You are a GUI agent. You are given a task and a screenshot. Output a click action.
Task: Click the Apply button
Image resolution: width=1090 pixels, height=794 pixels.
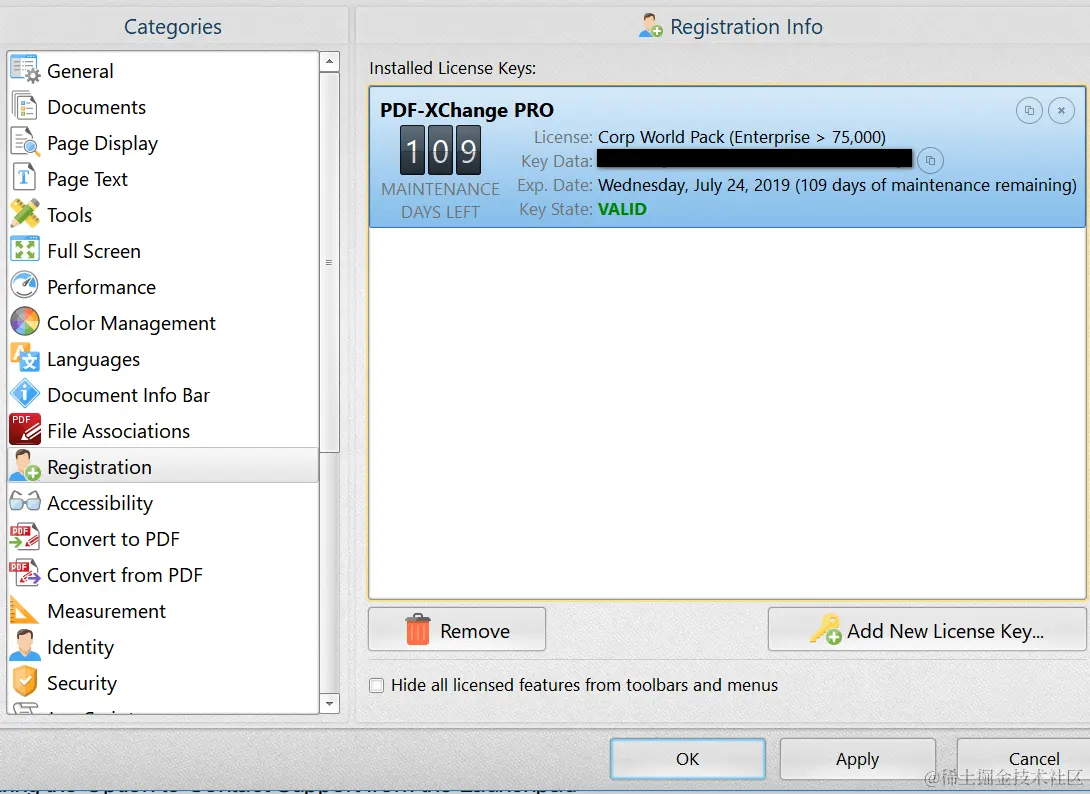[857, 759]
